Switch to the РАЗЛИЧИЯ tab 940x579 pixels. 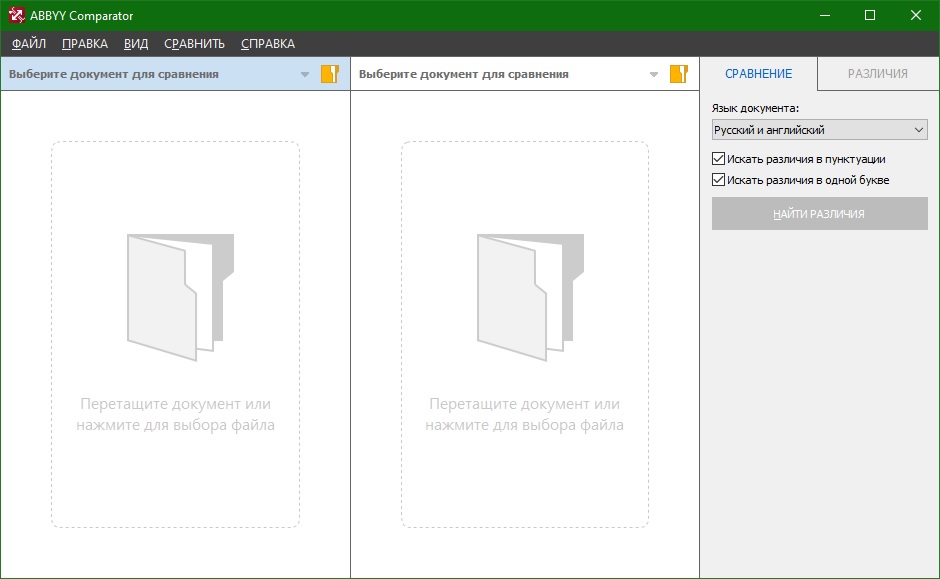pos(877,74)
